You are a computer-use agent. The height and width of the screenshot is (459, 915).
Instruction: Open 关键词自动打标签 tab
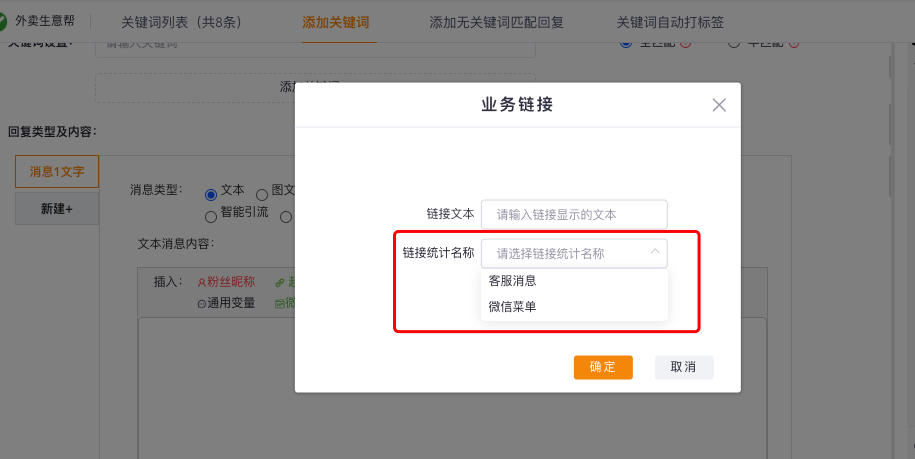tap(670, 22)
